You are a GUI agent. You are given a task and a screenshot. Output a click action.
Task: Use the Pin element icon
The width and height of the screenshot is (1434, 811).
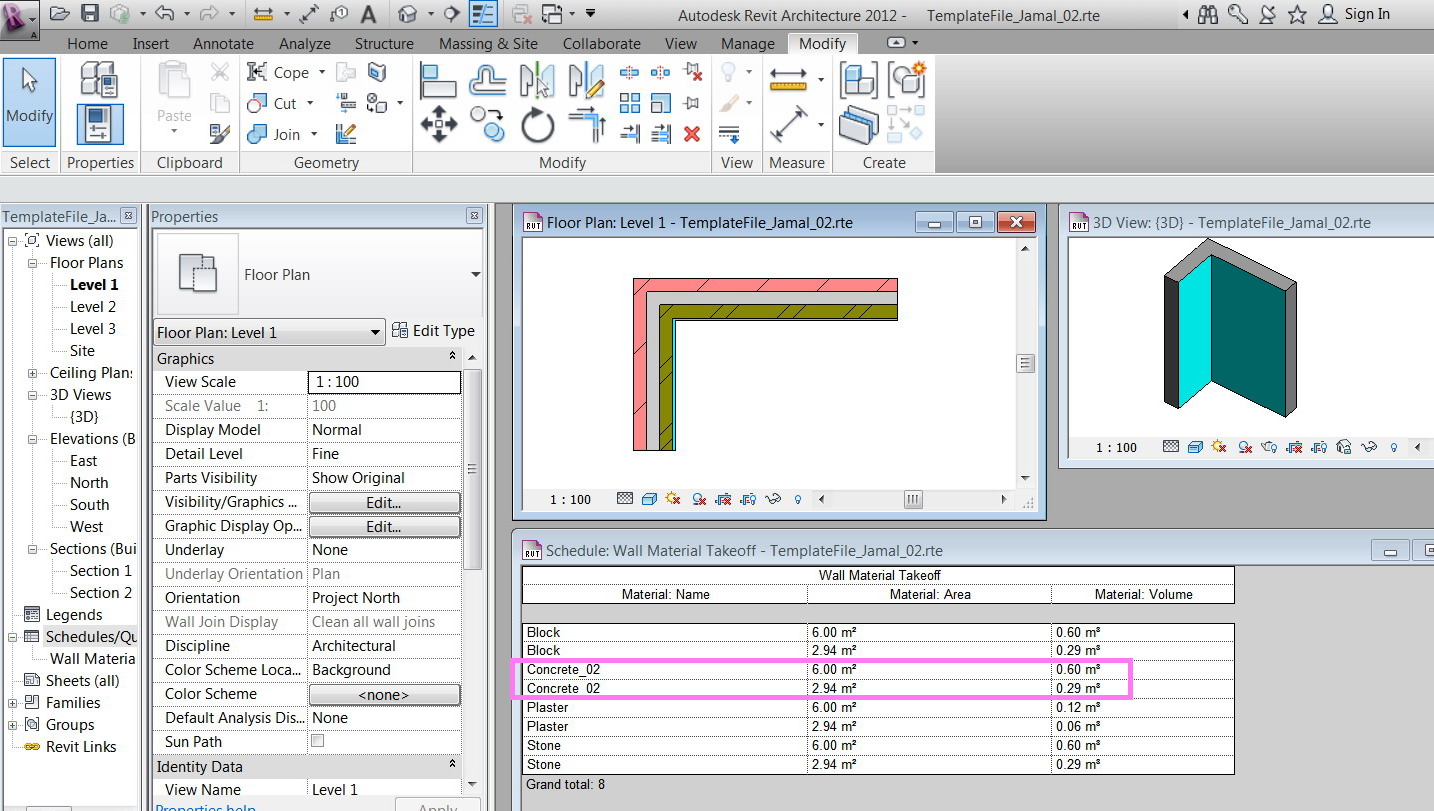pyautogui.click(x=692, y=103)
